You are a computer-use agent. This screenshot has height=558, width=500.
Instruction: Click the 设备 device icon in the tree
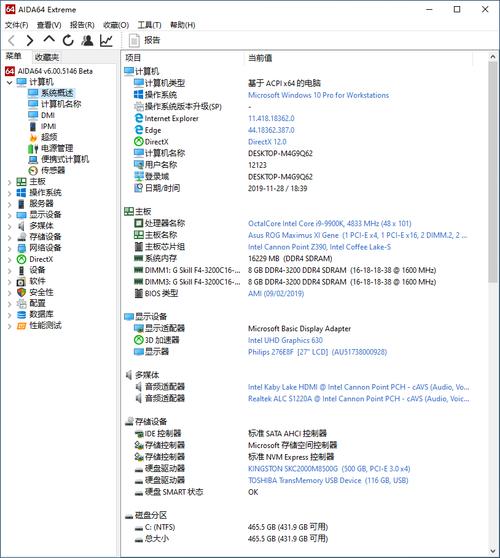click(21, 270)
